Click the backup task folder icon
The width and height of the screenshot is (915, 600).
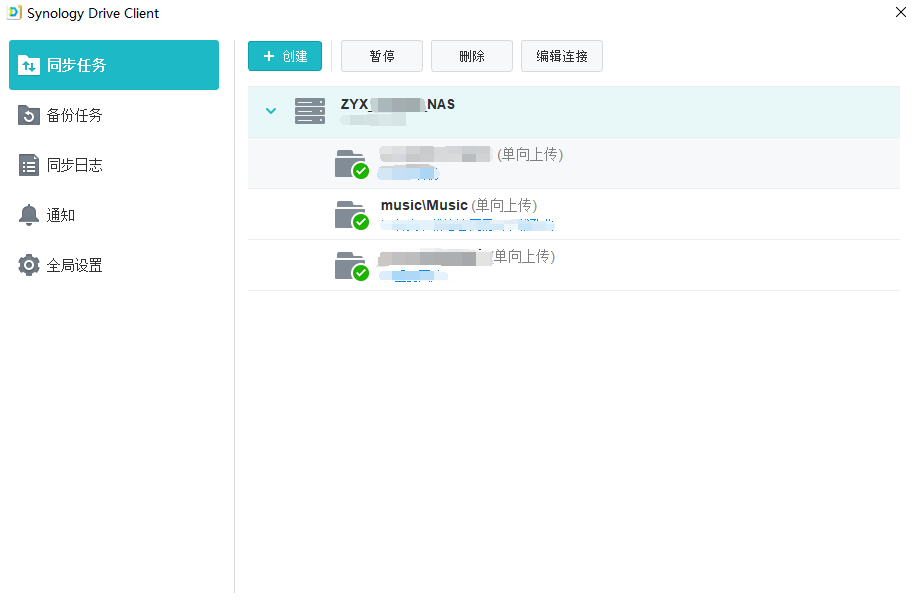pos(29,116)
